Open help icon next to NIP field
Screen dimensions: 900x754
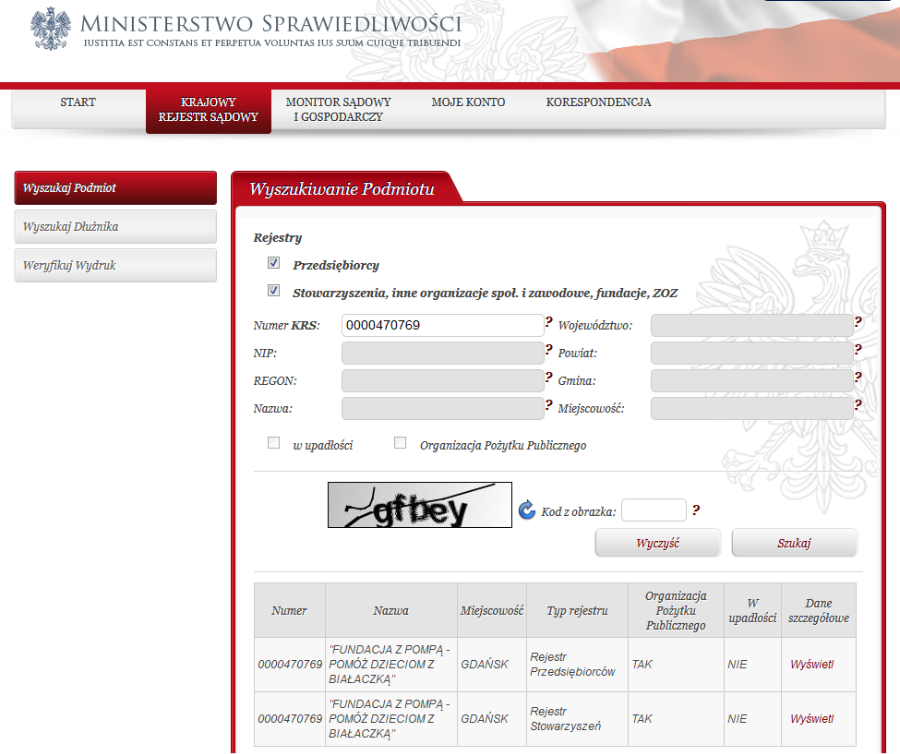click(549, 349)
